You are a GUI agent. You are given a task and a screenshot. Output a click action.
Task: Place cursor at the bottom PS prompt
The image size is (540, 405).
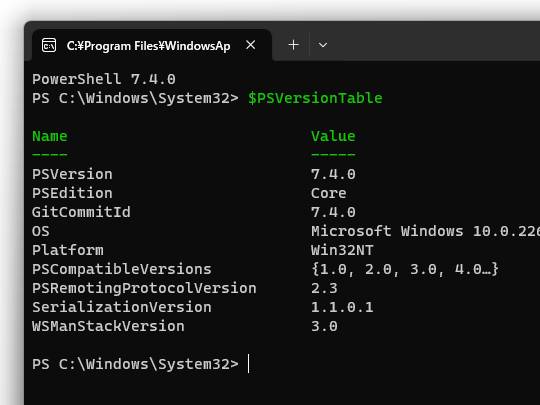[248, 364]
